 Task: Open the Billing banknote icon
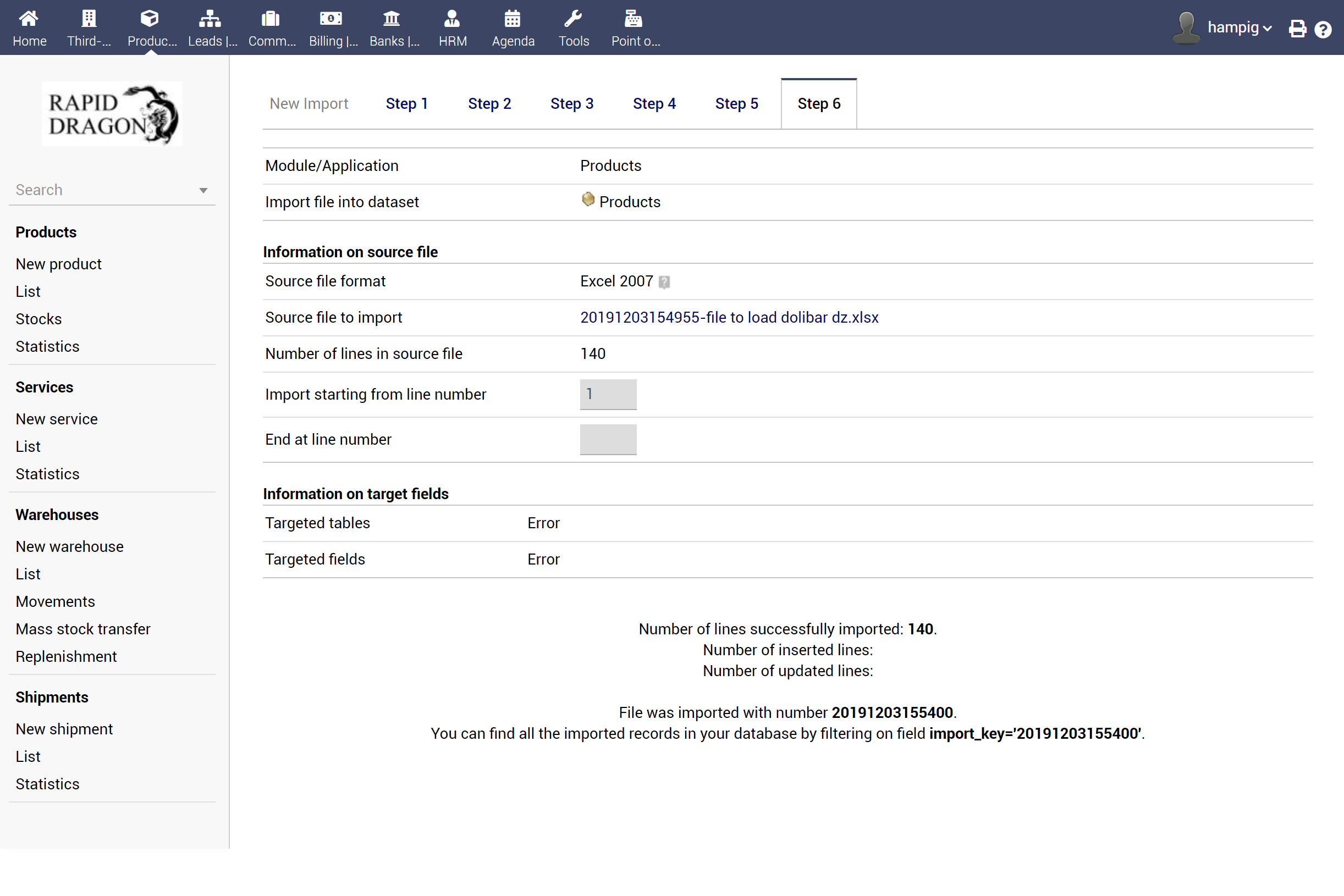[331, 19]
